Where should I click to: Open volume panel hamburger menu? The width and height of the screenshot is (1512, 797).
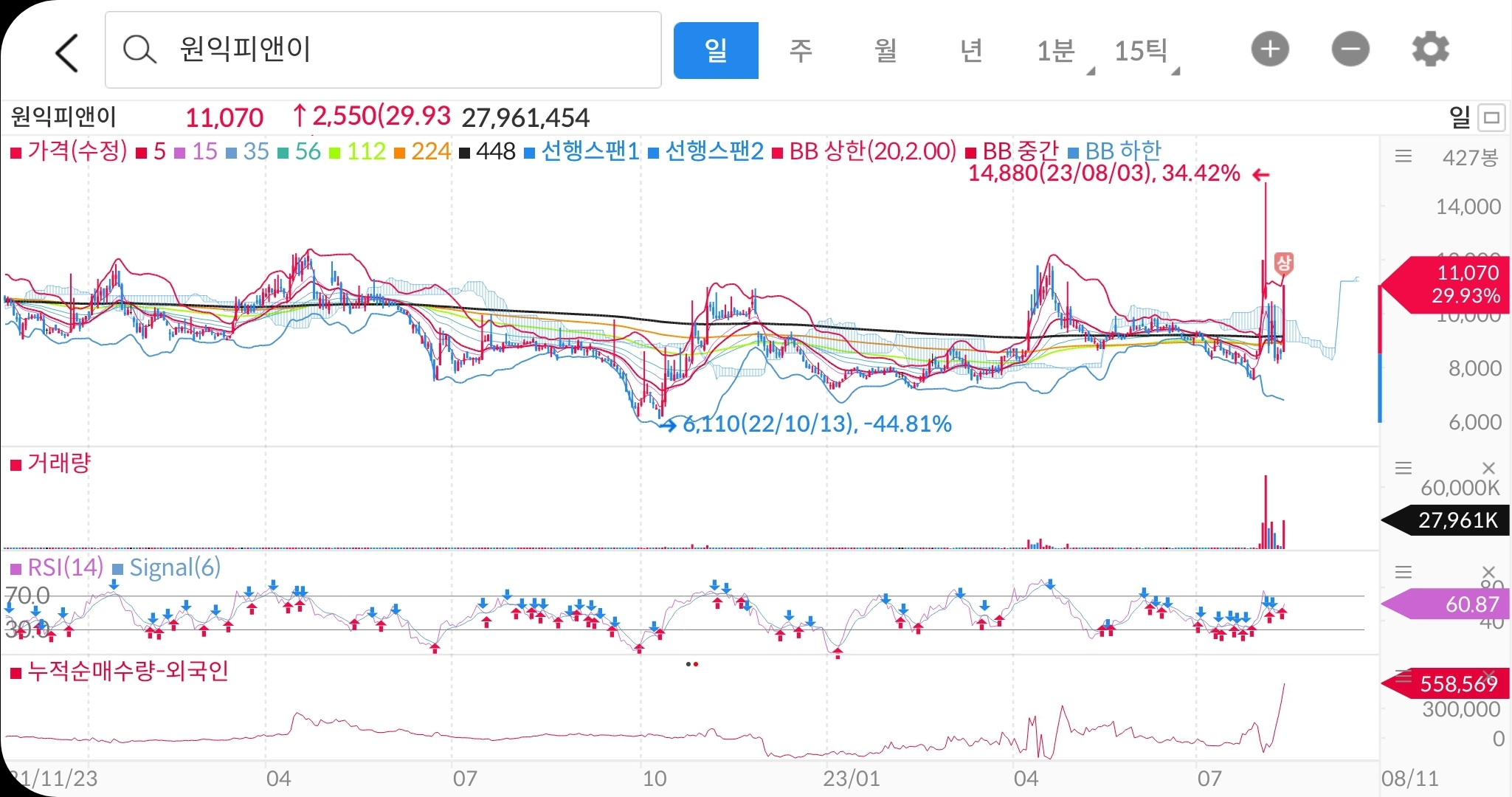(x=1403, y=468)
